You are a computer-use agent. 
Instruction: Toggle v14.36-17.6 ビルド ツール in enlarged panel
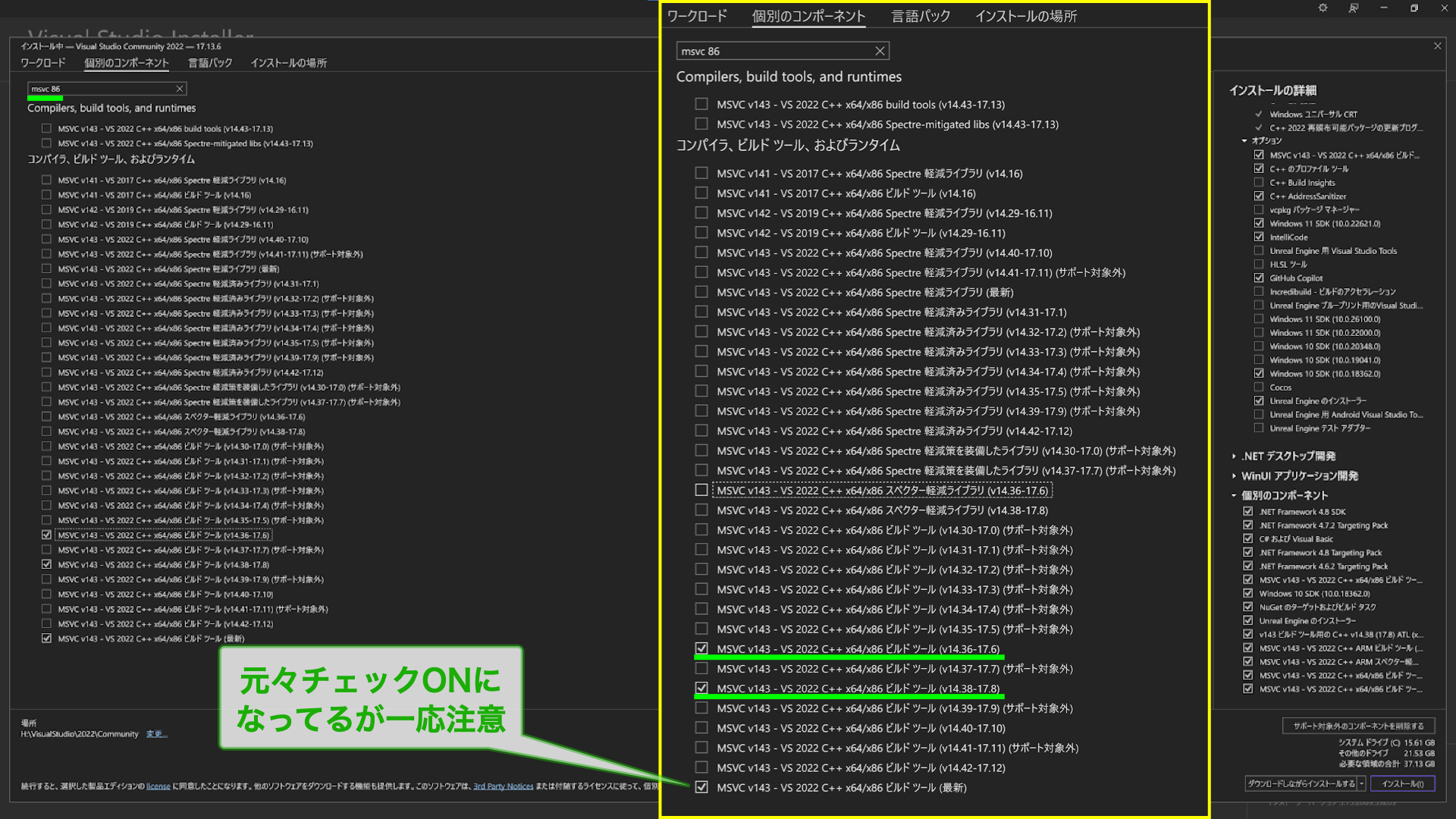(x=701, y=648)
